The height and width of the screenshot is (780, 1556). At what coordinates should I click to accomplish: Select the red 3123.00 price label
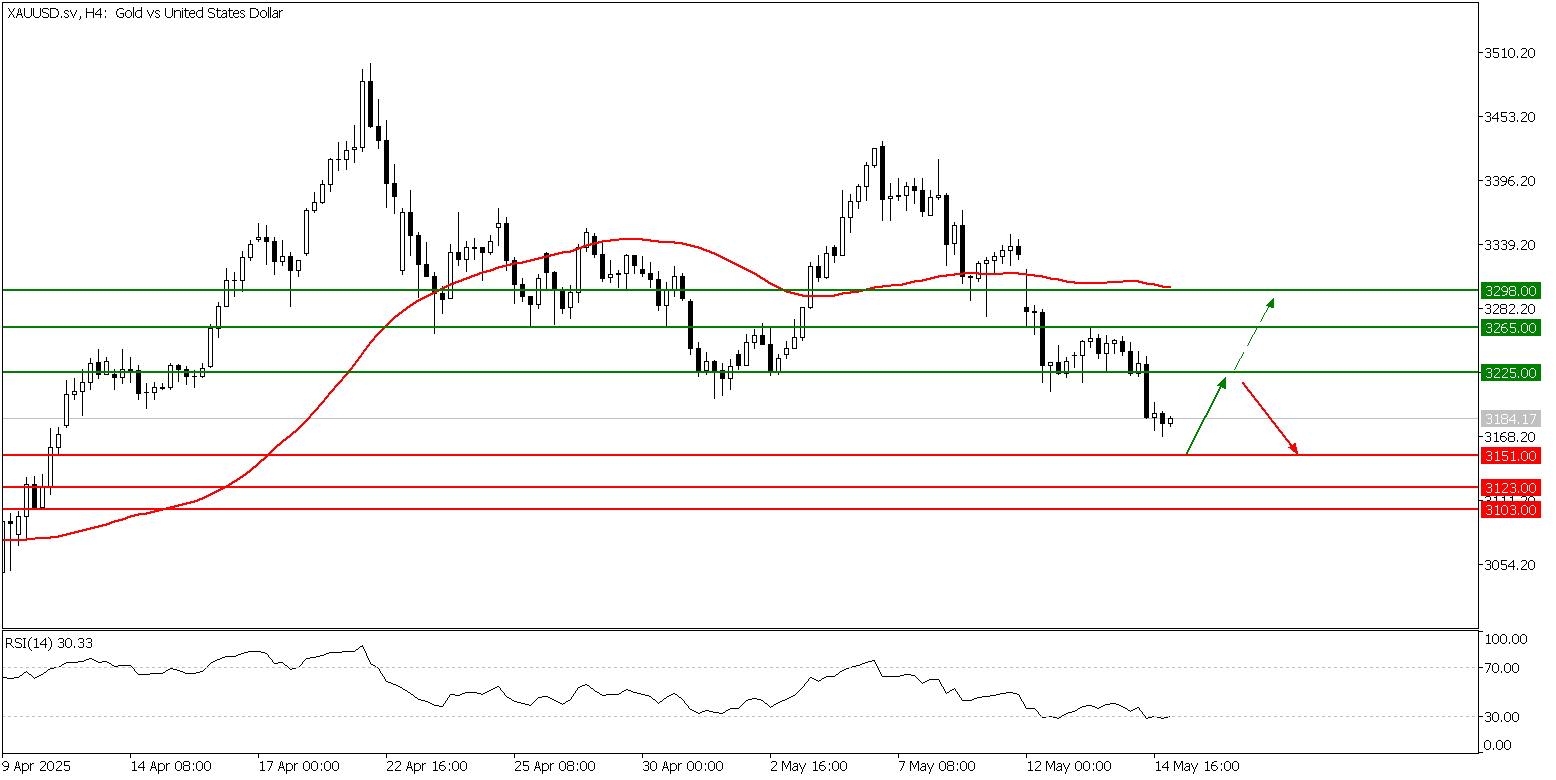[1509, 487]
